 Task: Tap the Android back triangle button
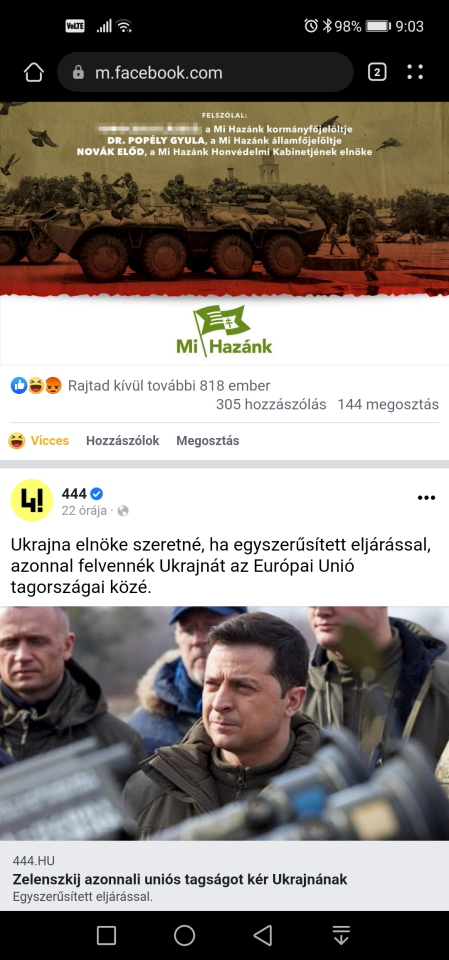263,935
